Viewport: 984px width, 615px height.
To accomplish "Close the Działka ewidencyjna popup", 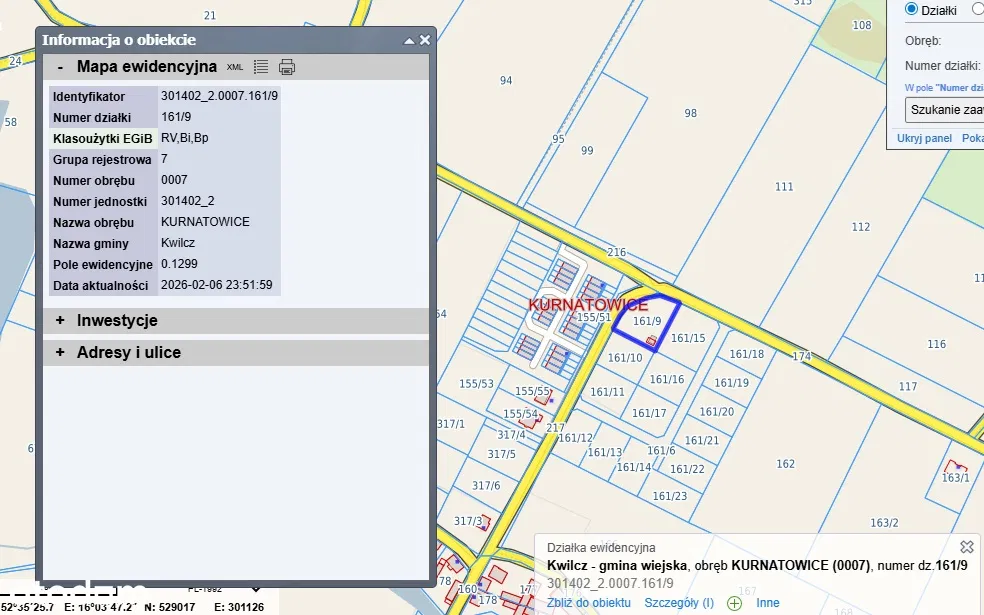I will (x=966, y=547).
